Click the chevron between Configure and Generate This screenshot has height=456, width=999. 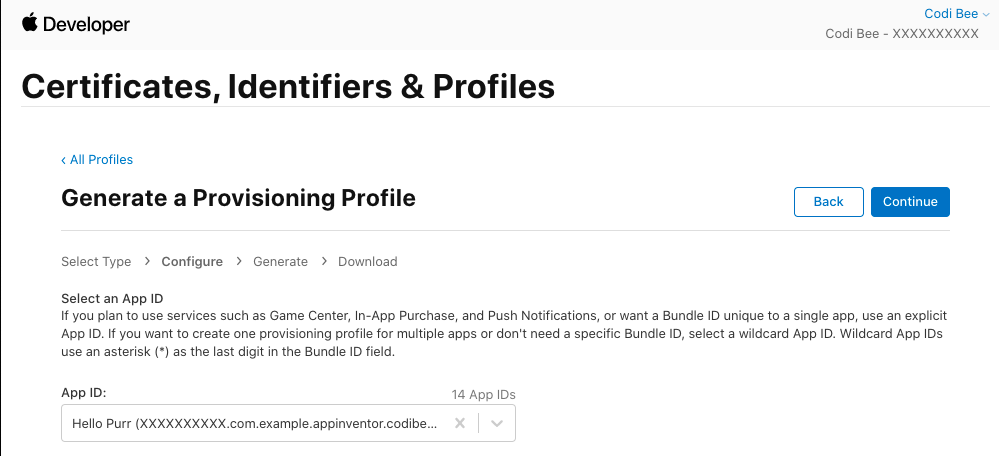(x=239, y=261)
